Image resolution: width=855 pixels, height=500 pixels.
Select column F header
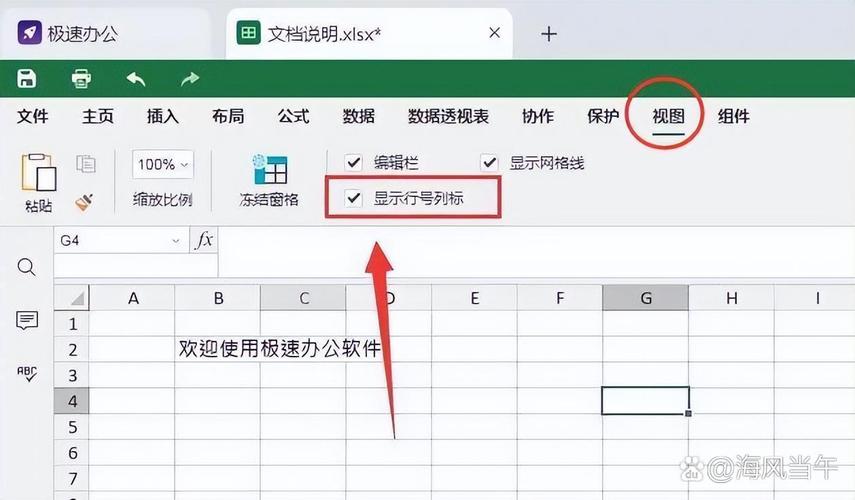(x=560, y=298)
